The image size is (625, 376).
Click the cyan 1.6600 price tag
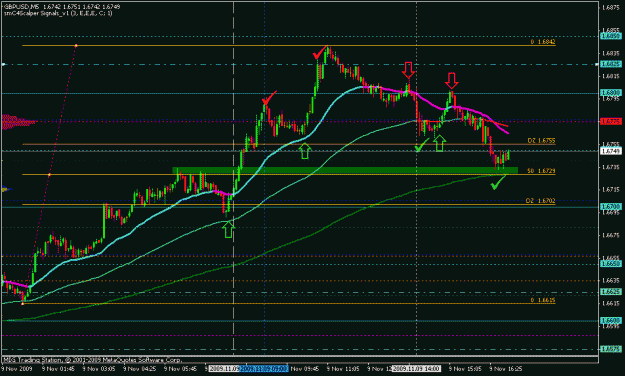pos(610,320)
